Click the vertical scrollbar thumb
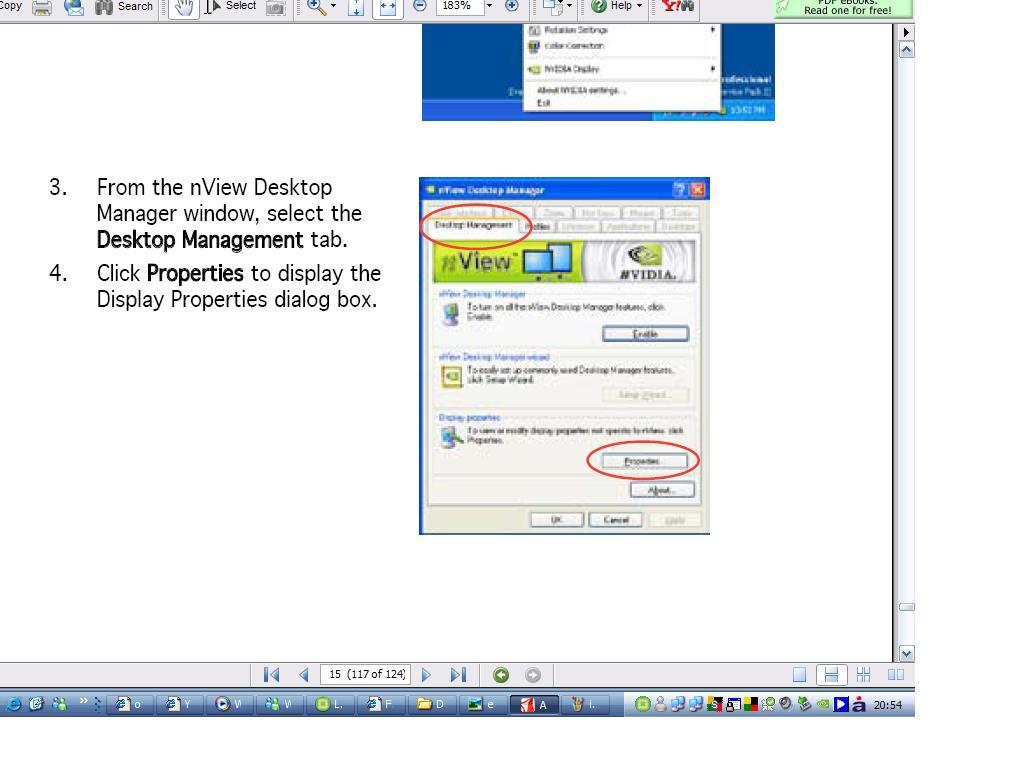The width and height of the screenshot is (1024, 768). point(906,607)
